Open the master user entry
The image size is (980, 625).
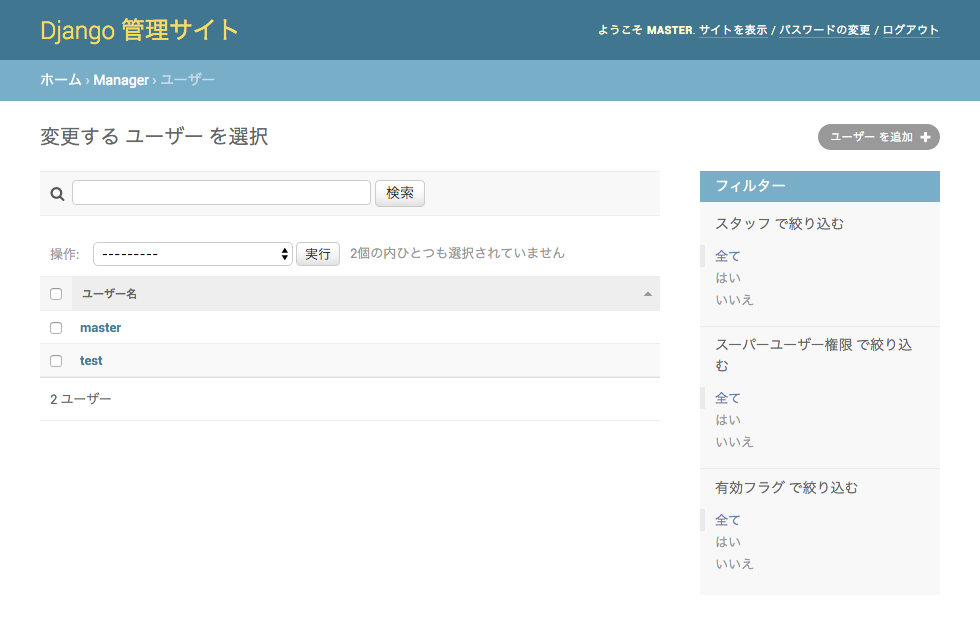[100, 328]
